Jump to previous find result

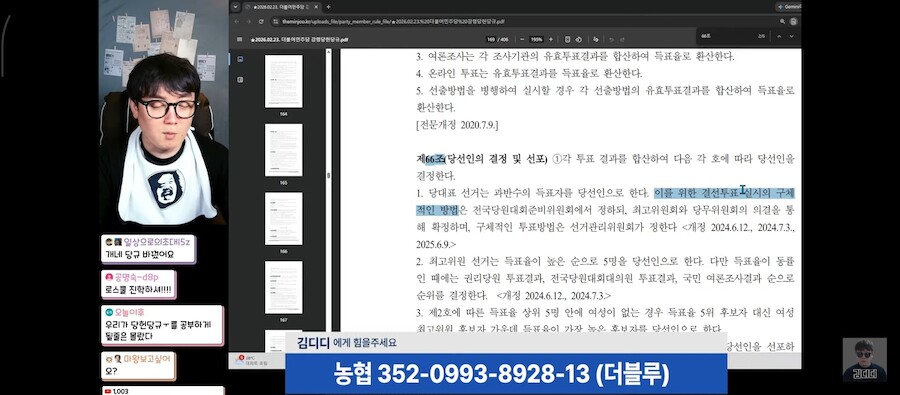[x=779, y=36]
